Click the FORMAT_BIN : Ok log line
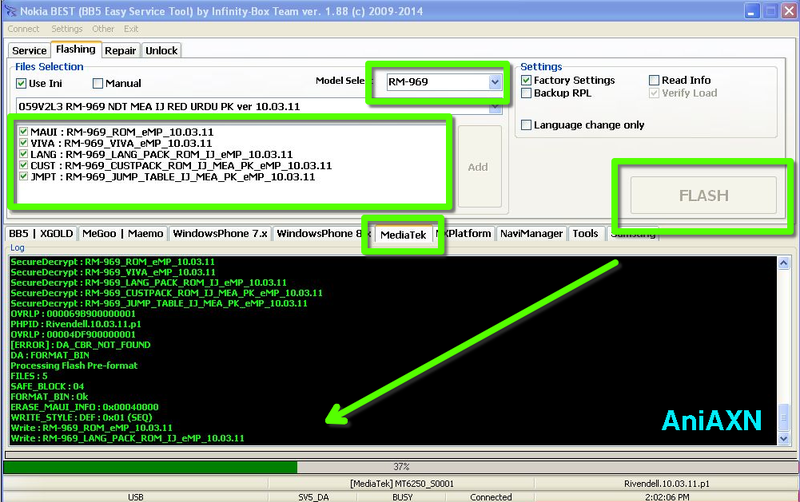Image resolution: width=800 pixels, height=502 pixels. [49, 397]
